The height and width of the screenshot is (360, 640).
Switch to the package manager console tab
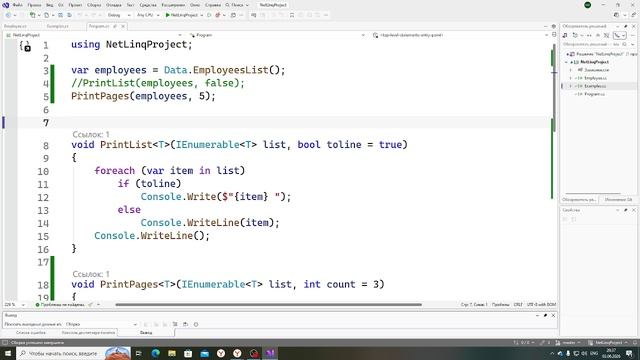pos(88,333)
